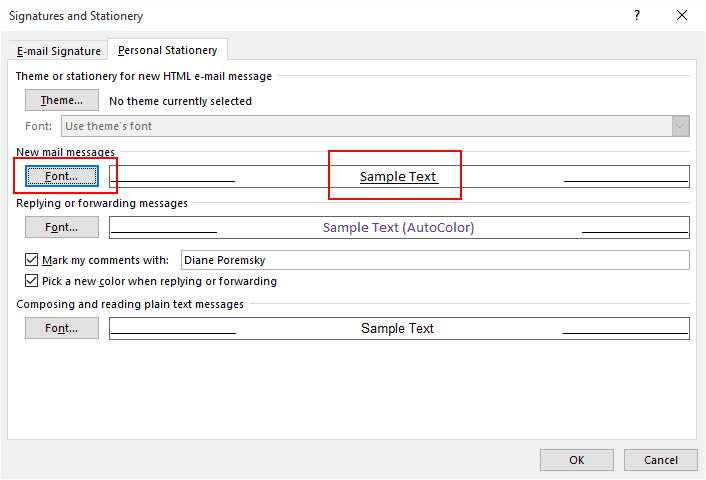The height and width of the screenshot is (480, 706).
Task: Switch to the E-mail Signature tab
Action: [x=59, y=51]
